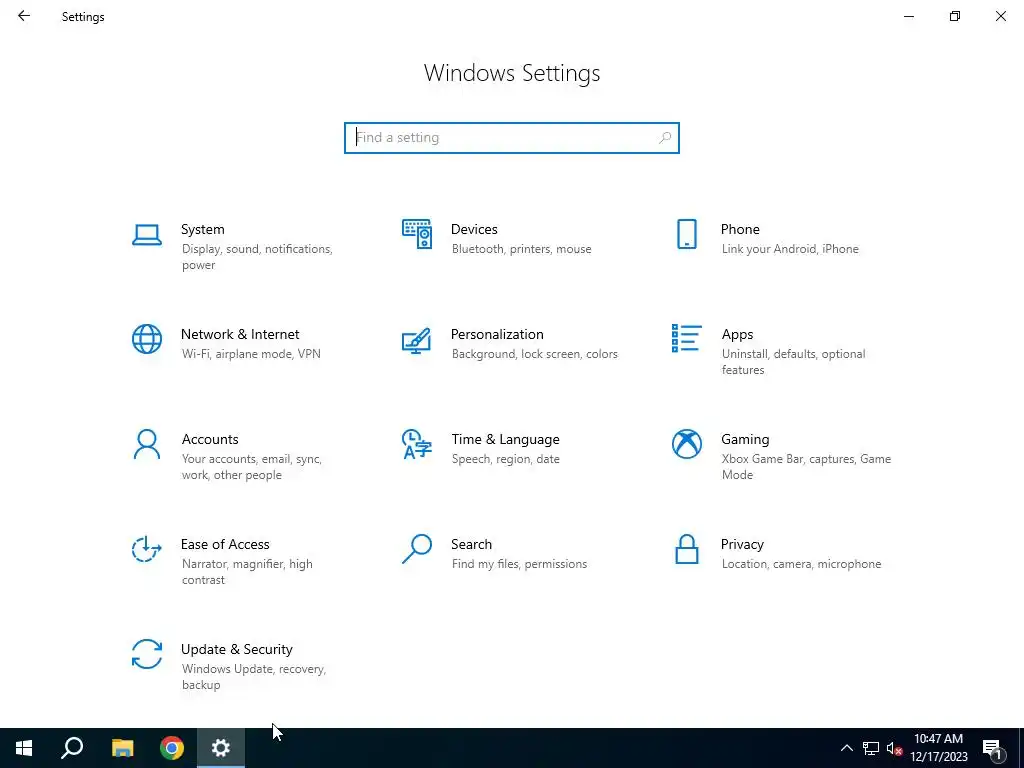Select the Settings gear on the taskbar
The height and width of the screenshot is (768, 1024).
[x=221, y=748]
